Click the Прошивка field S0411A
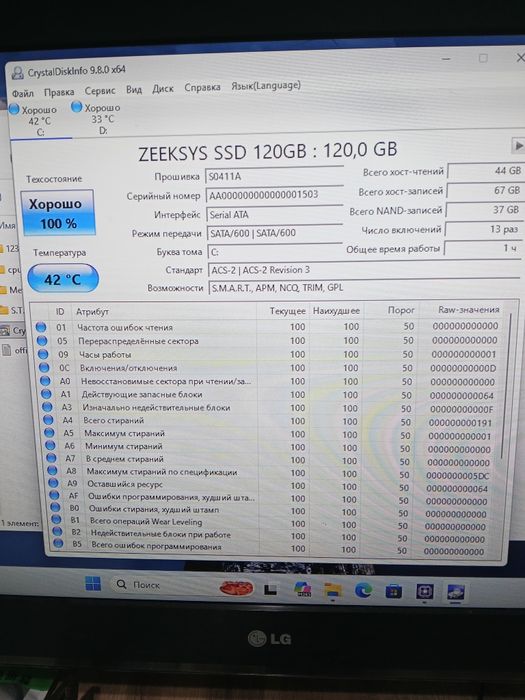The image size is (525, 700). (274, 176)
